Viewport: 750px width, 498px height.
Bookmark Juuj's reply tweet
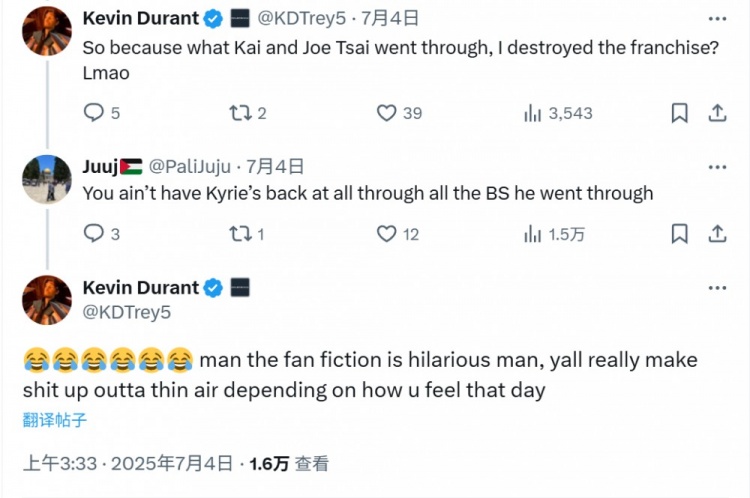(x=679, y=233)
